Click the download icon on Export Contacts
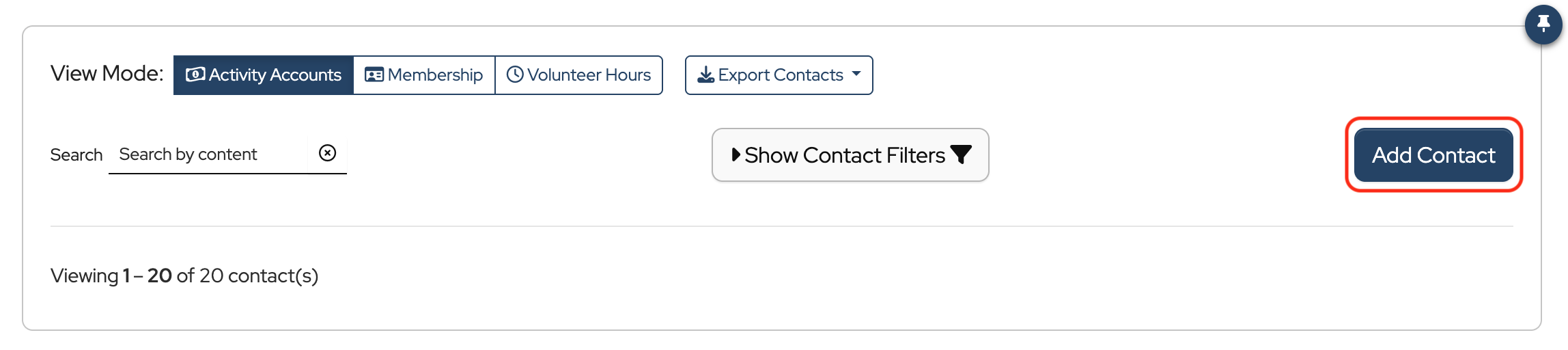This screenshot has width=1568, height=350. click(x=705, y=75)
